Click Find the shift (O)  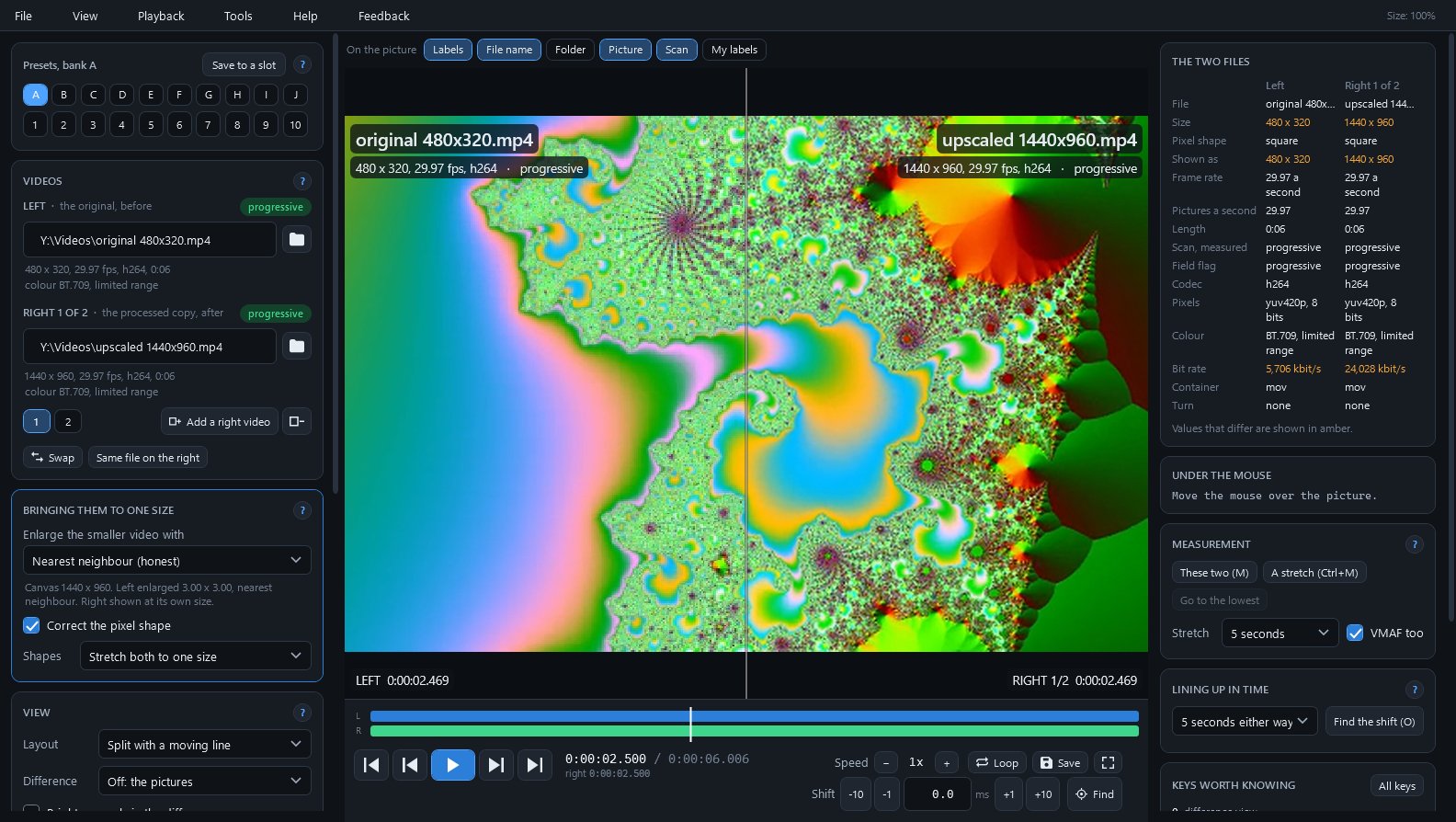(1374, 722)
